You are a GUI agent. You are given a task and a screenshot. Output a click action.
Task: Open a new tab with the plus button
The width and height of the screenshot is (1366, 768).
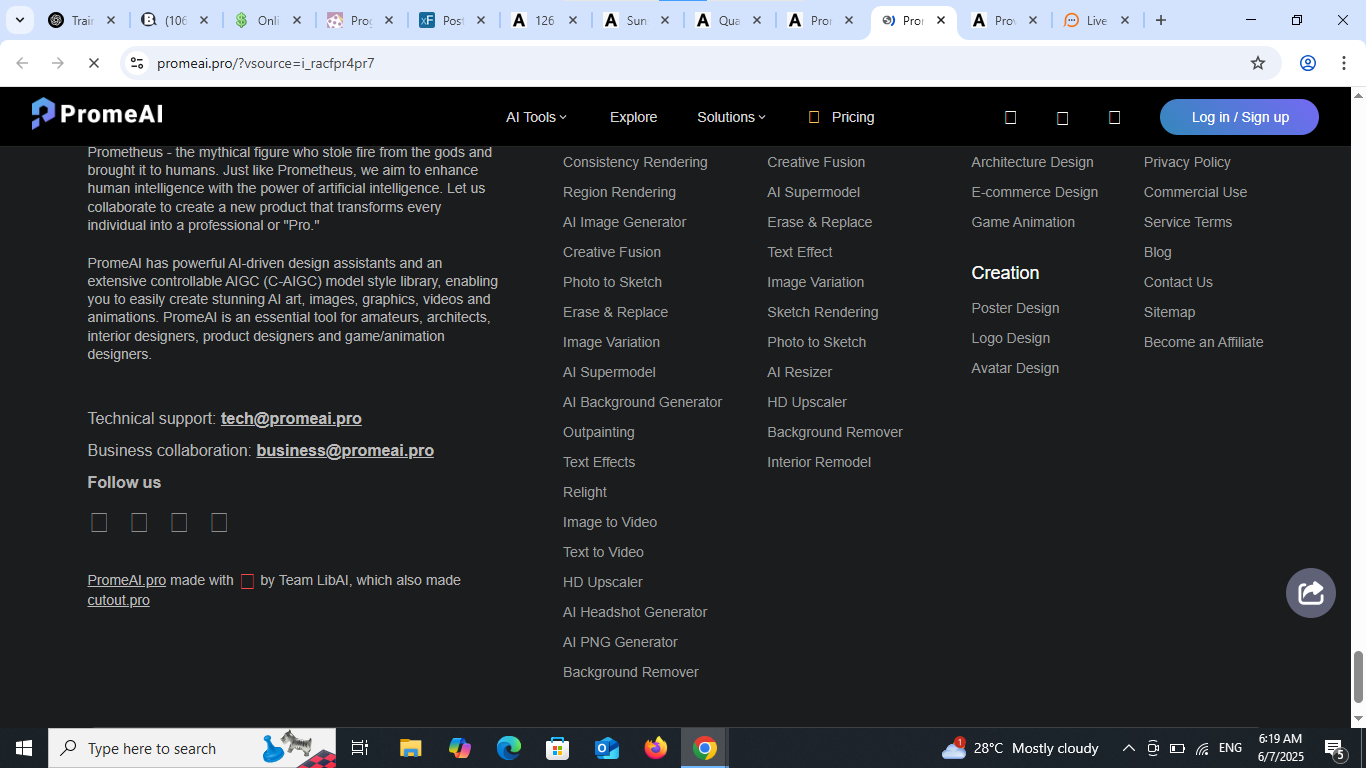coord(1161,20)
